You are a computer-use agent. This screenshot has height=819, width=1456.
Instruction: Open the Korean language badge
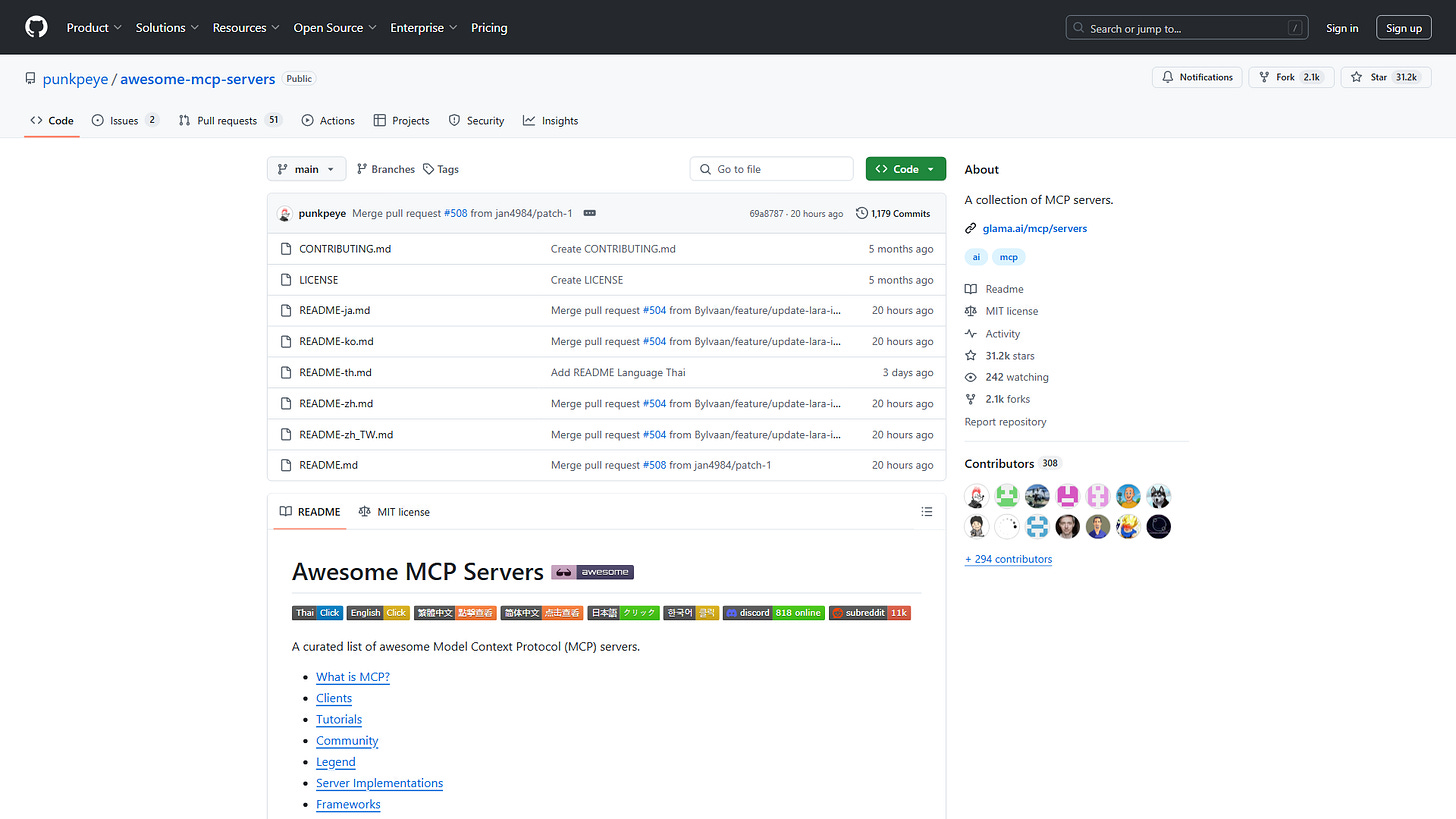(x=691, y=613)
